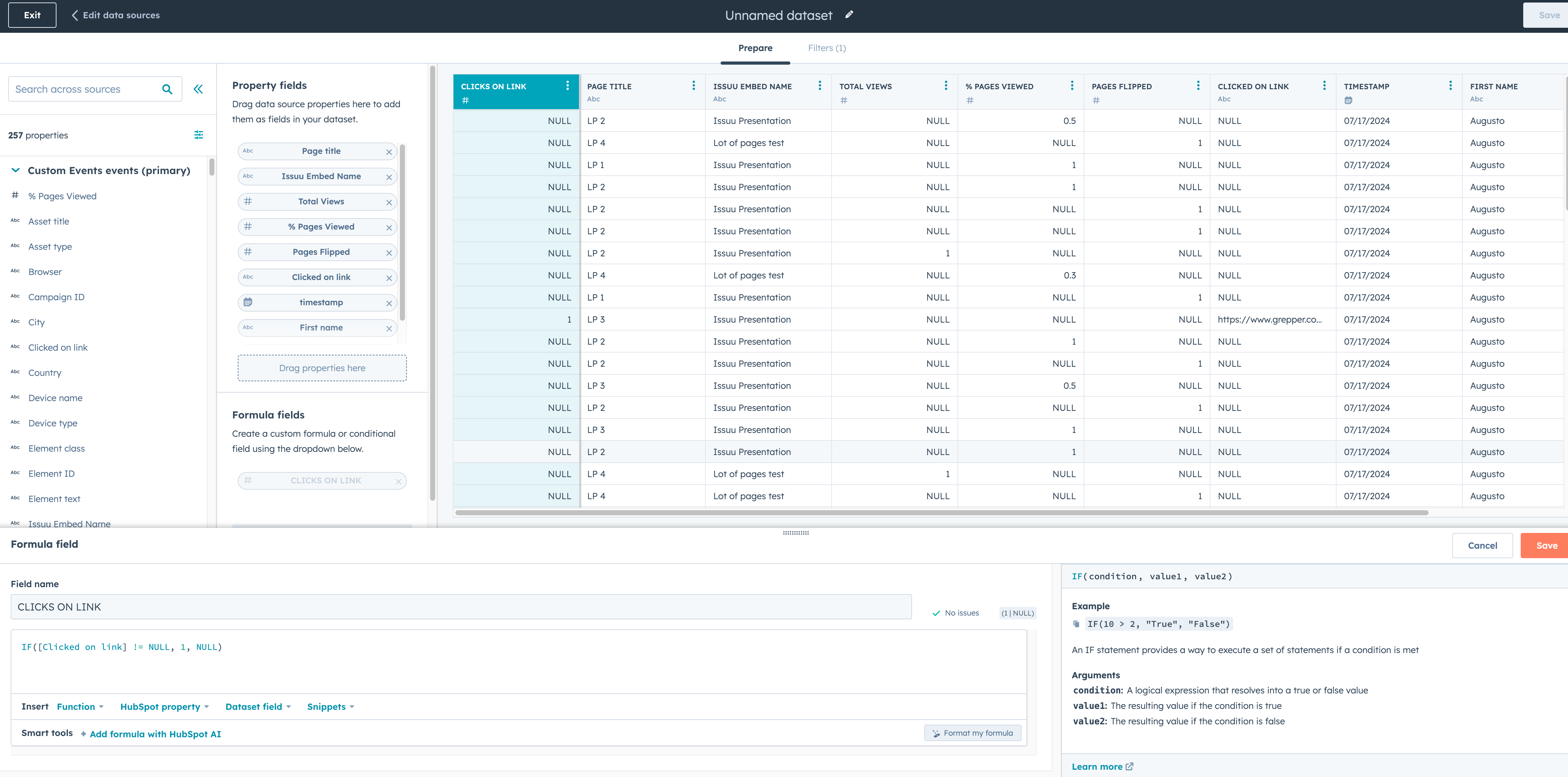Open PAGE TITLE column options menu
Viewport: 1568px width, 777px height.
(693, 86)
